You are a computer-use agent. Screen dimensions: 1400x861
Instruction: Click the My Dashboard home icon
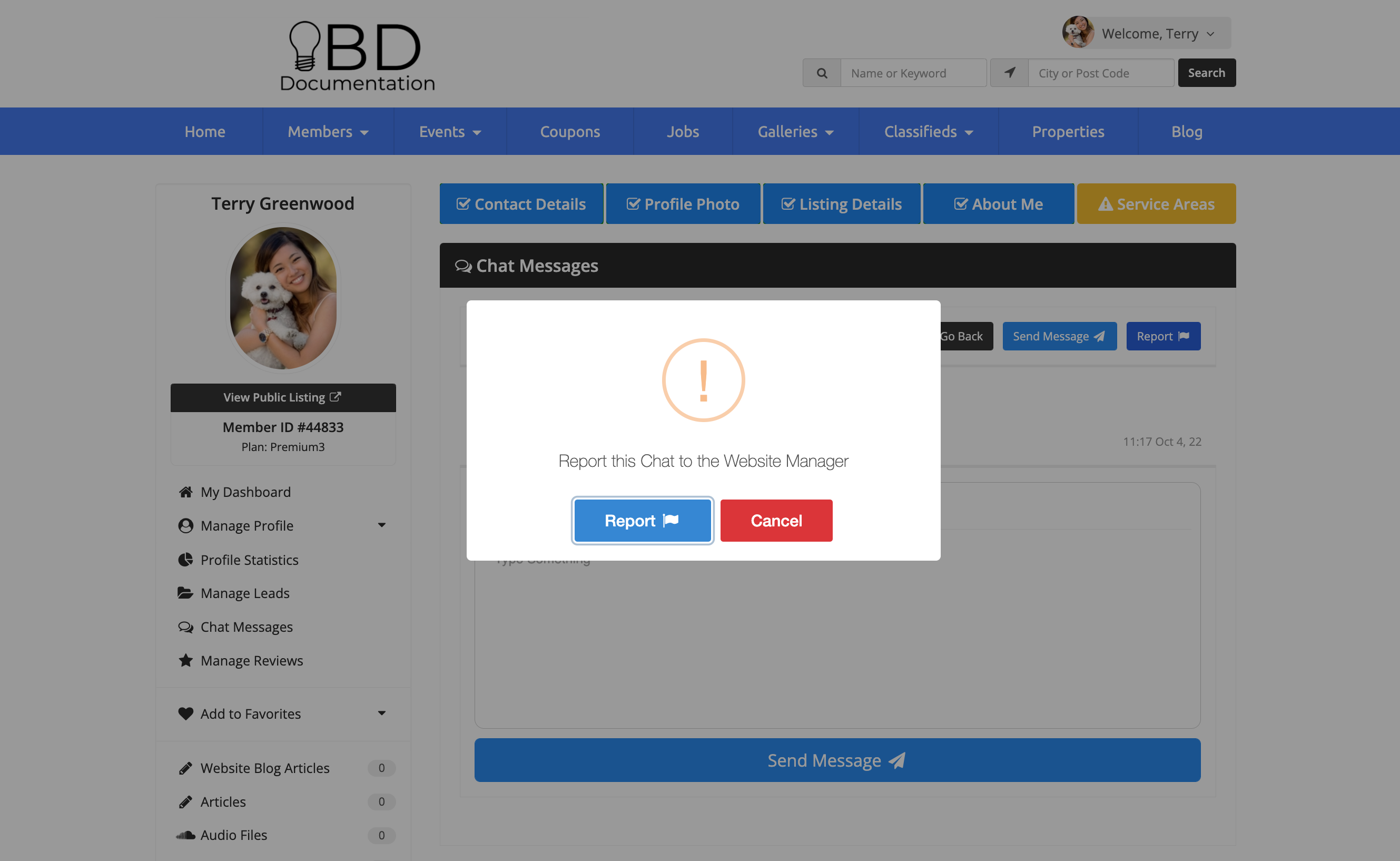click(x=185, y=492)
